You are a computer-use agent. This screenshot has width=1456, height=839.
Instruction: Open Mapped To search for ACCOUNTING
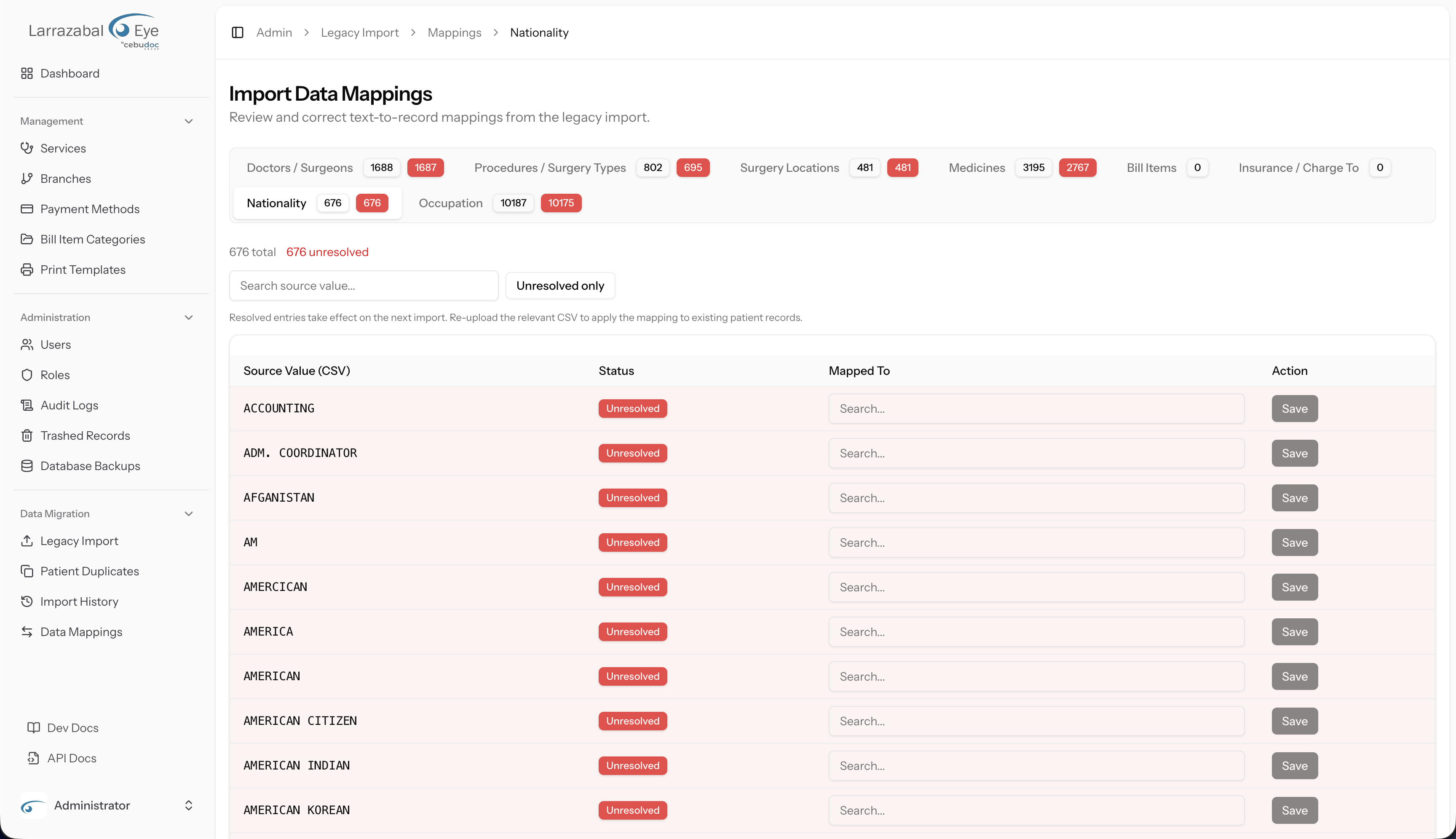point(1036,409)
